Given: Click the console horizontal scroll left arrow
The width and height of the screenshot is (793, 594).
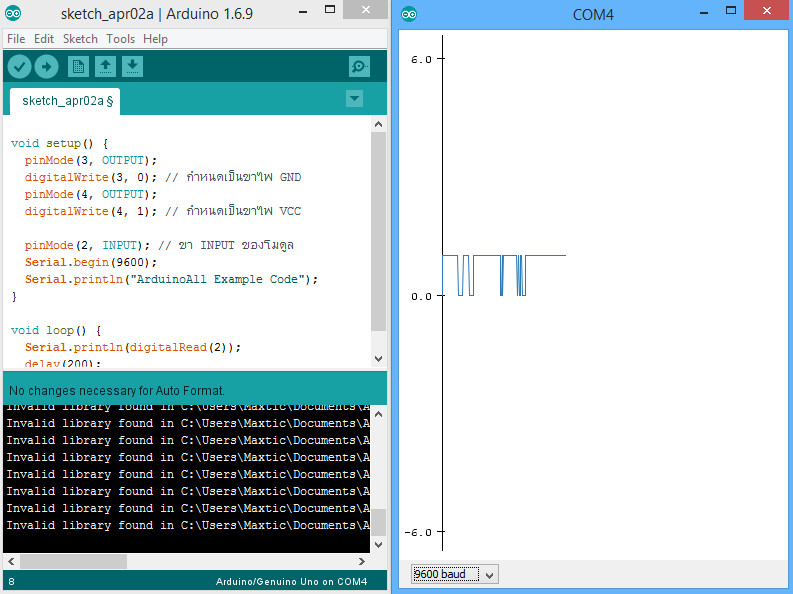Looking at the screenshot, I should pos(11,561).
